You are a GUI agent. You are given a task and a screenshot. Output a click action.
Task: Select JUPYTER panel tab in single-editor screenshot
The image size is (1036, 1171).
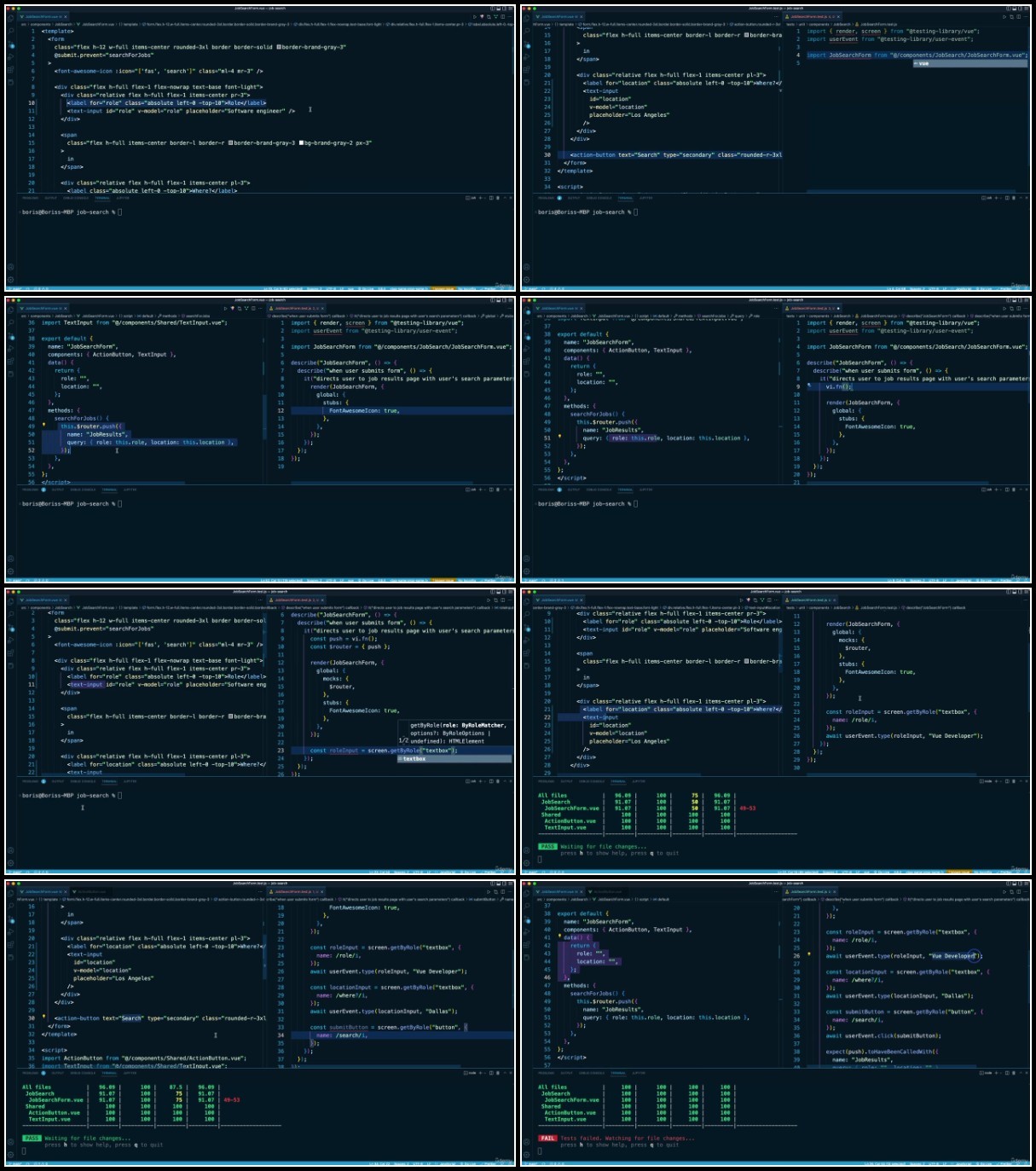tap(123, 197)
